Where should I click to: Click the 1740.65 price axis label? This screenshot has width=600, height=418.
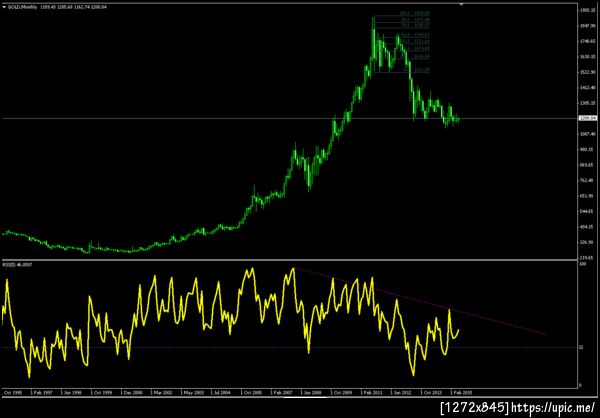(x=589, y=41)
